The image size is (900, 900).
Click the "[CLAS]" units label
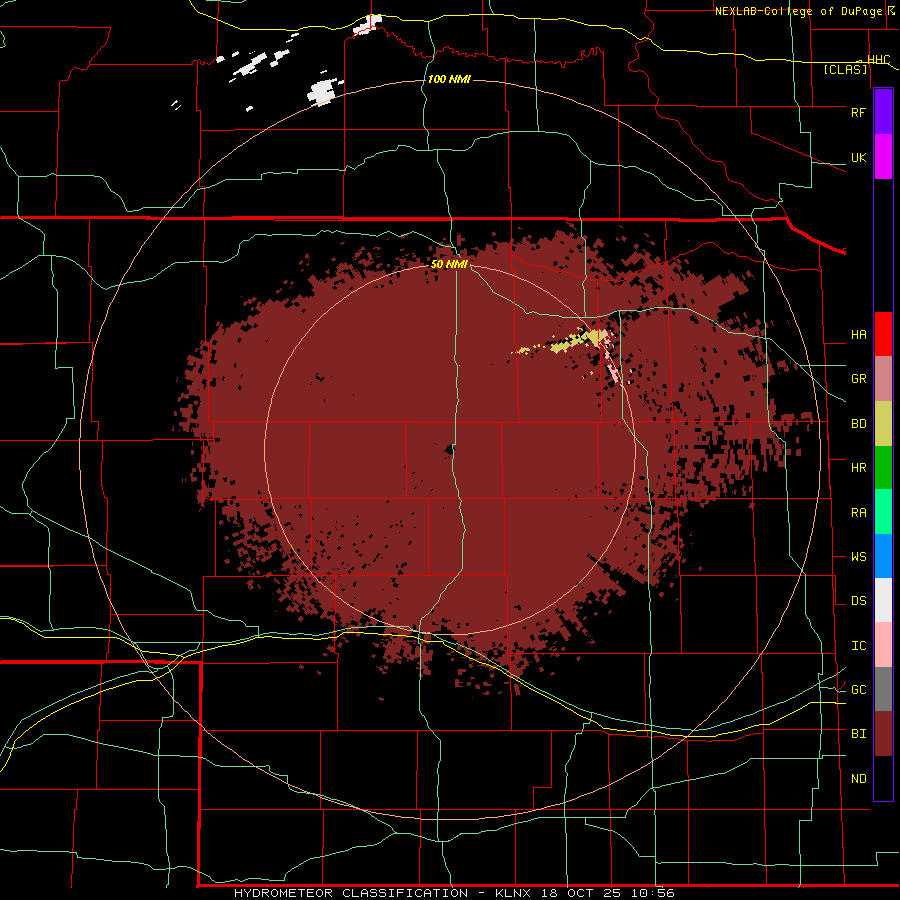pyautogui.click(x=845, y=69)
